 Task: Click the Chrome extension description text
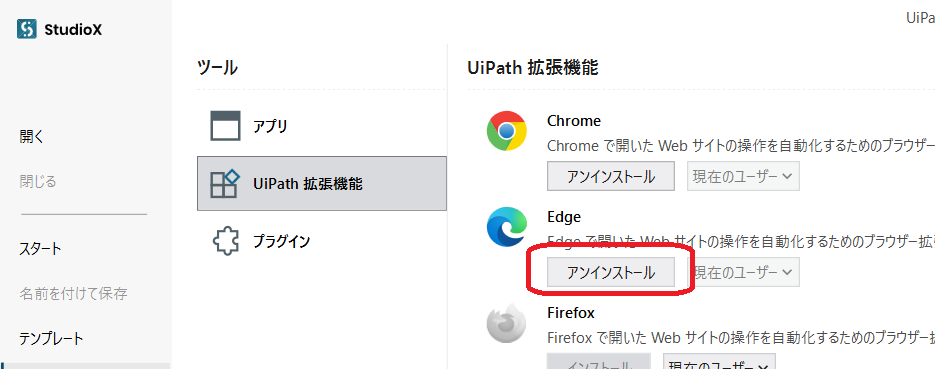741,146
